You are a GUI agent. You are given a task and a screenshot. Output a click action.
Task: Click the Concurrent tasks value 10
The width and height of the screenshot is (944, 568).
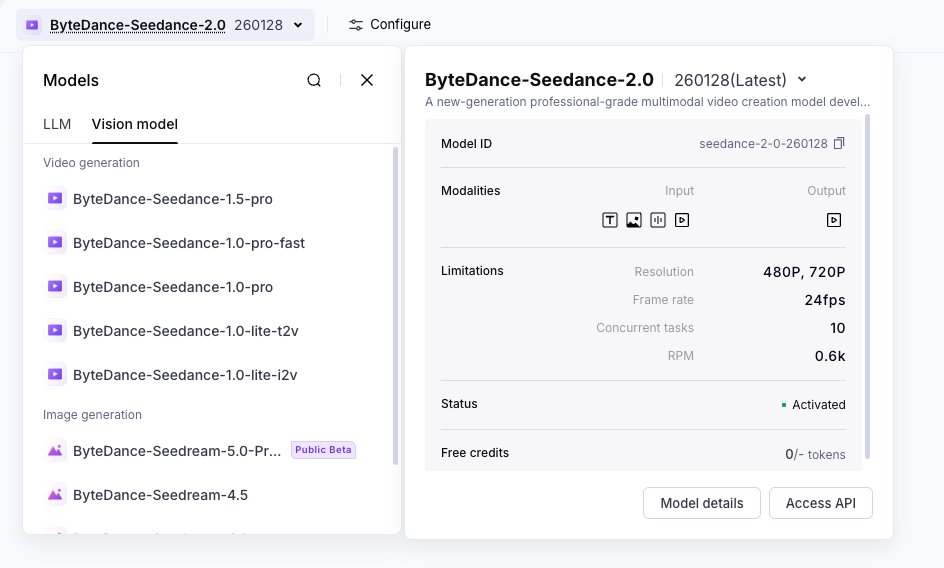[x=837, y=328]
